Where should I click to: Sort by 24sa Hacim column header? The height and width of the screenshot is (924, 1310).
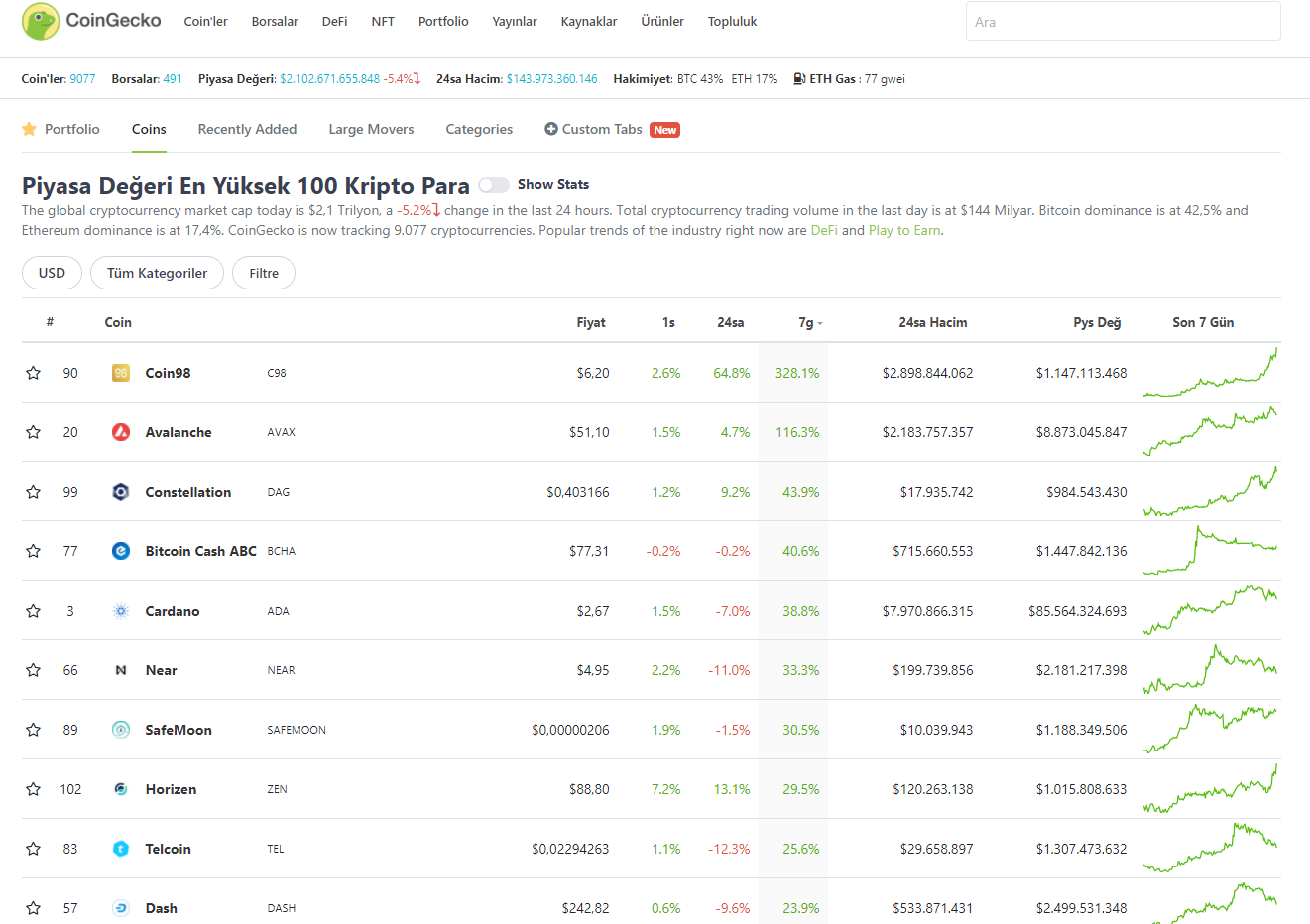(933, 322)
